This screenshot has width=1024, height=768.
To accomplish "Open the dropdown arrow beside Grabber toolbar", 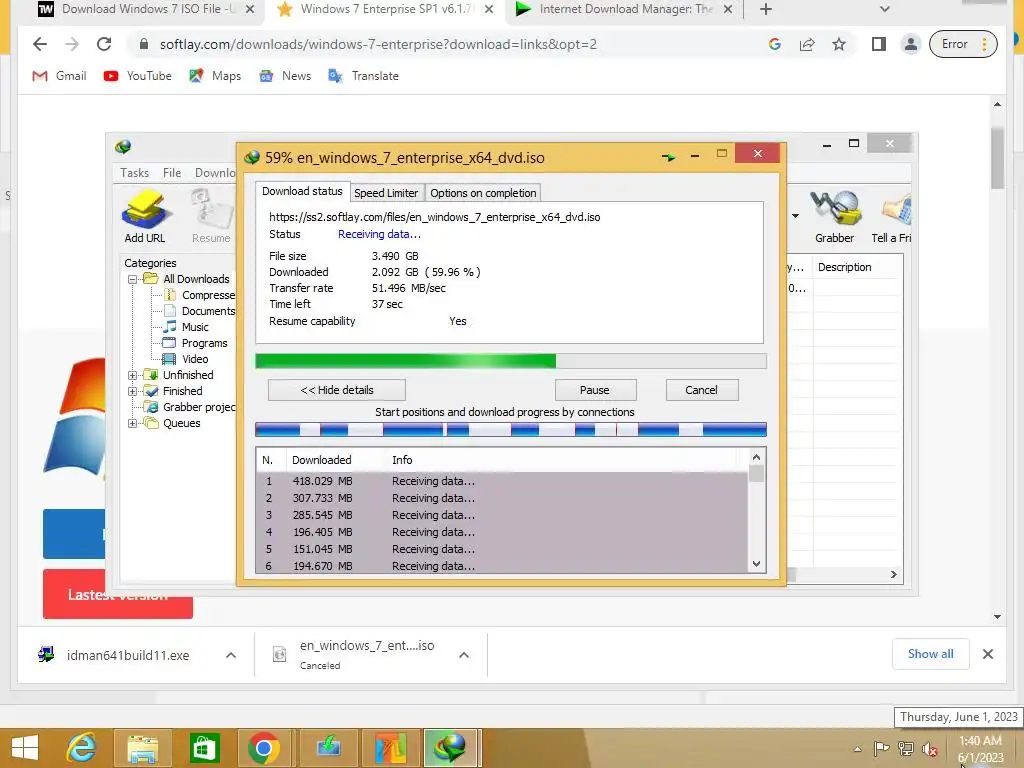I will [x=795, y=216].
